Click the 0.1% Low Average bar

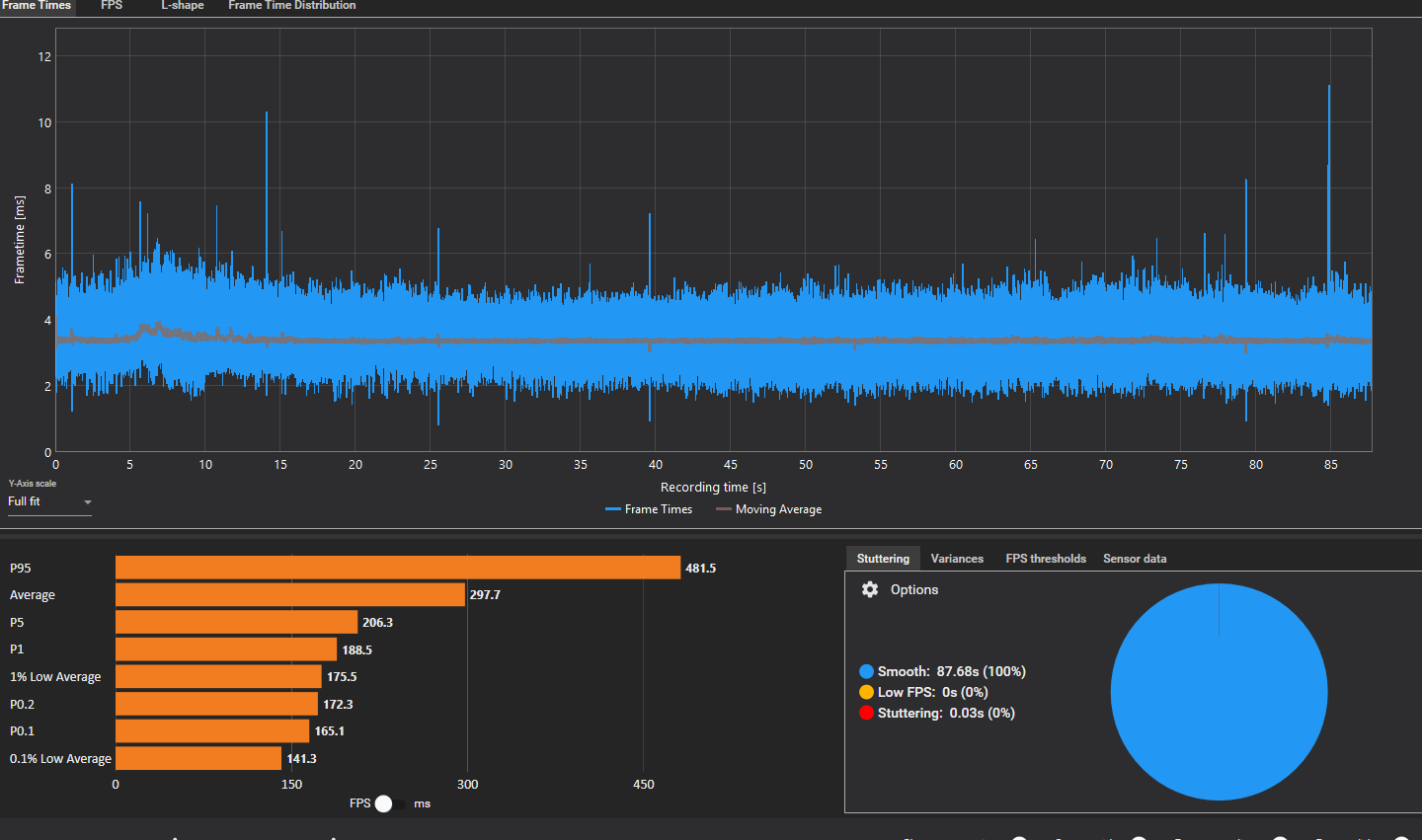pyautogui.click(x=198, y=758)
